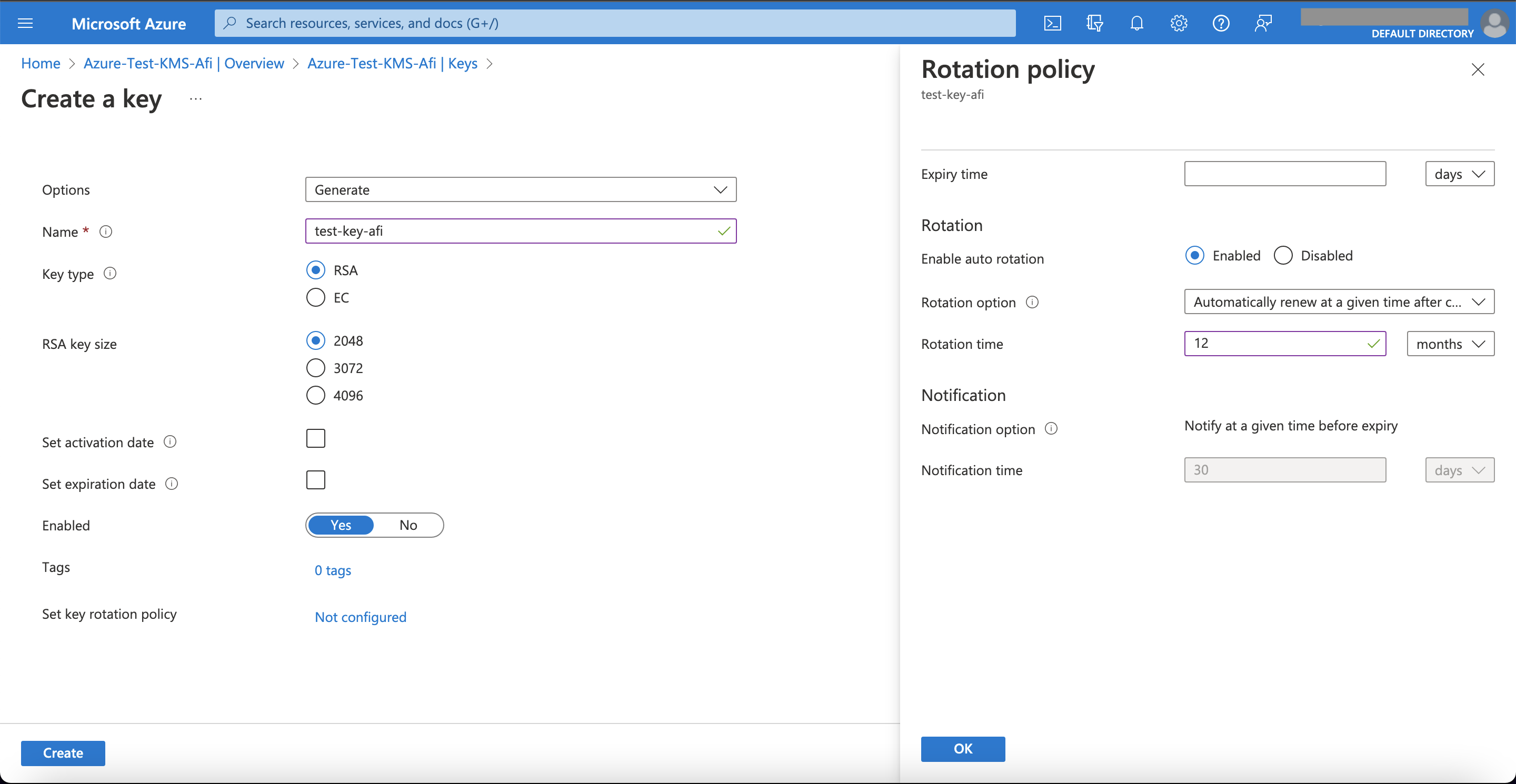This screenshot has height=784, width=1516.
Task: Open the 0 tags link
Action: point(333,570)
